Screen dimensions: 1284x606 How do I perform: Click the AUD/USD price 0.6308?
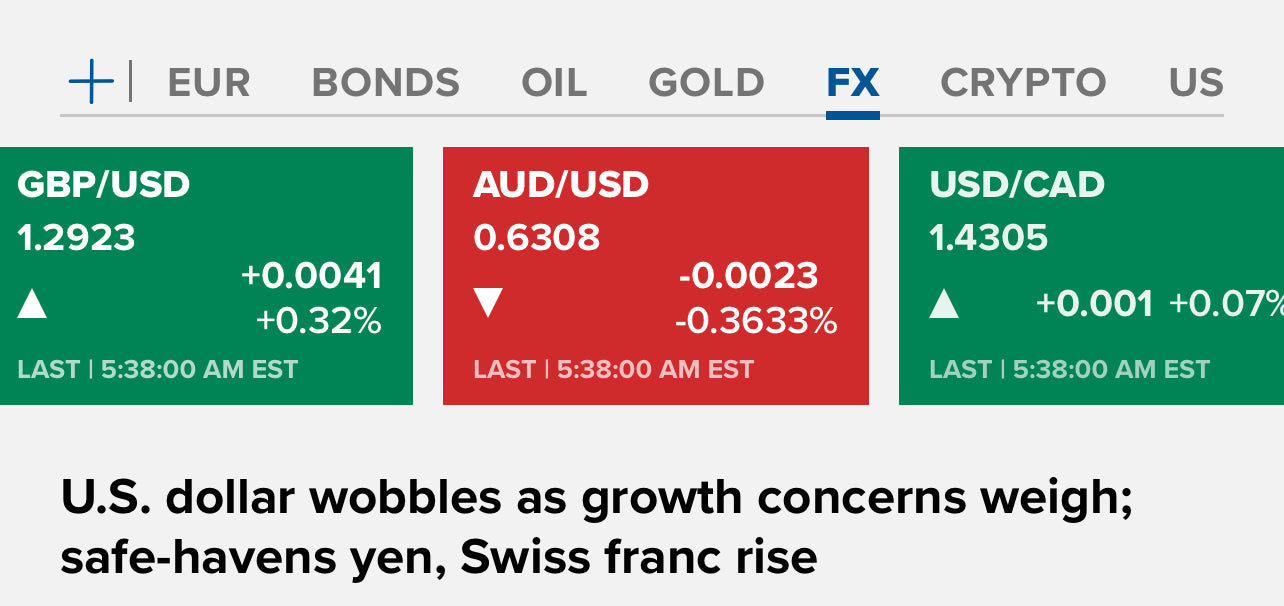[537, 238]
